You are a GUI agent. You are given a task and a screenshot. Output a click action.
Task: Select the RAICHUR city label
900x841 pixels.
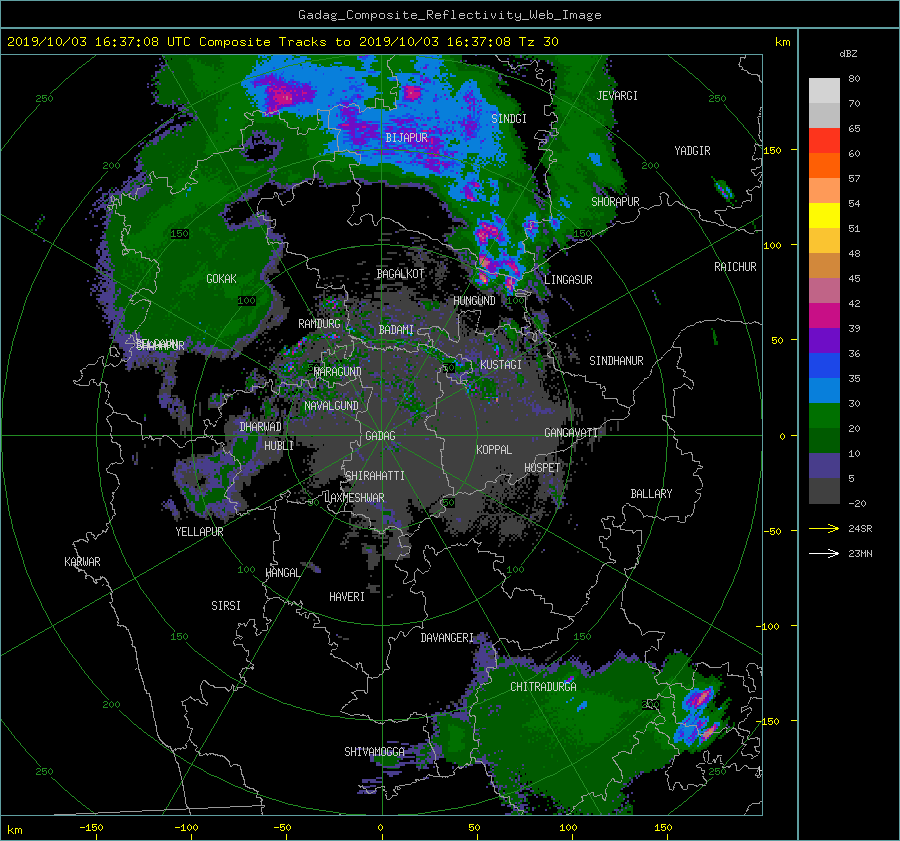[735, 267]
